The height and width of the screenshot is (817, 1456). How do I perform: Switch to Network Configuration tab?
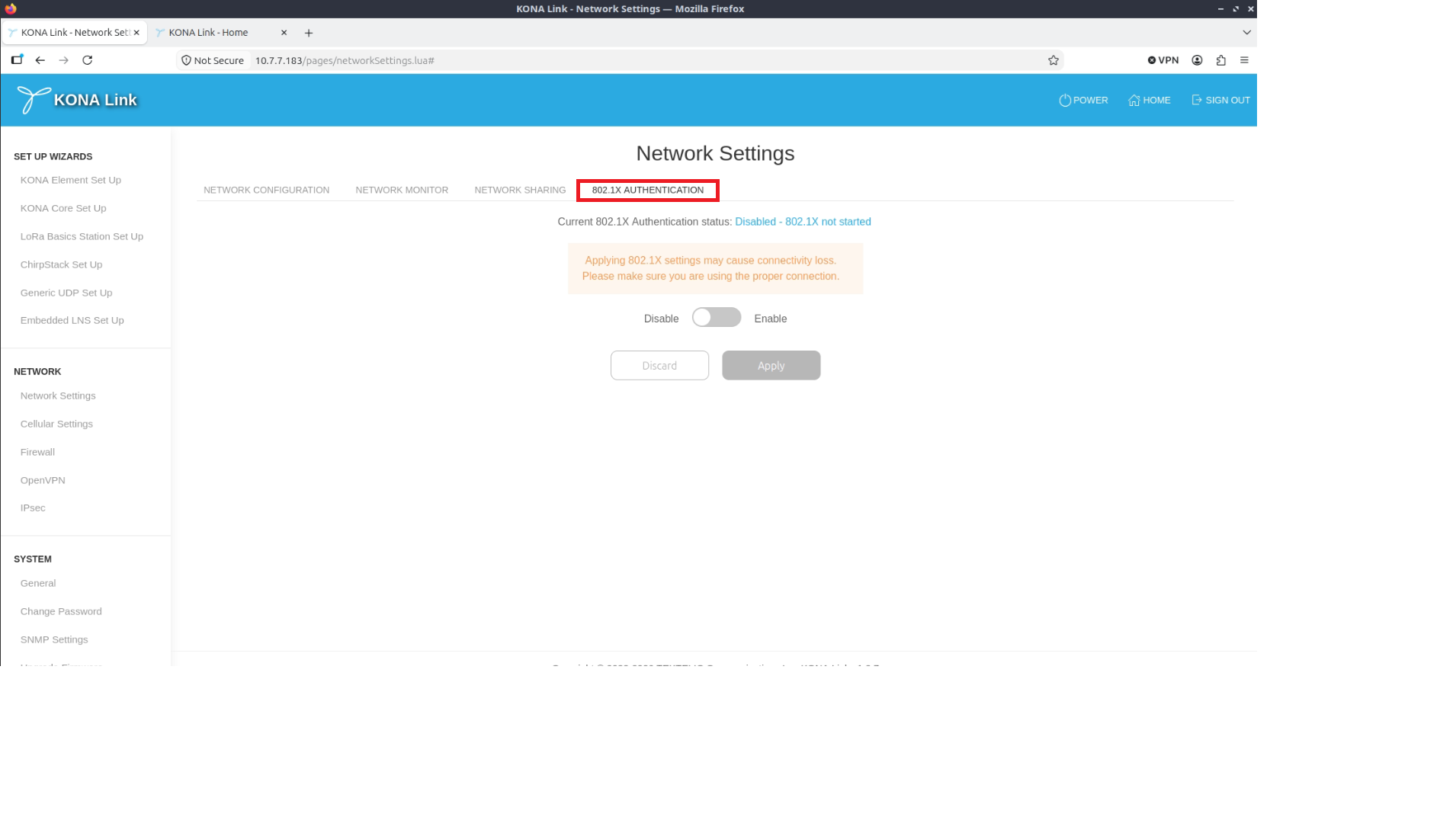coord(266,190)
